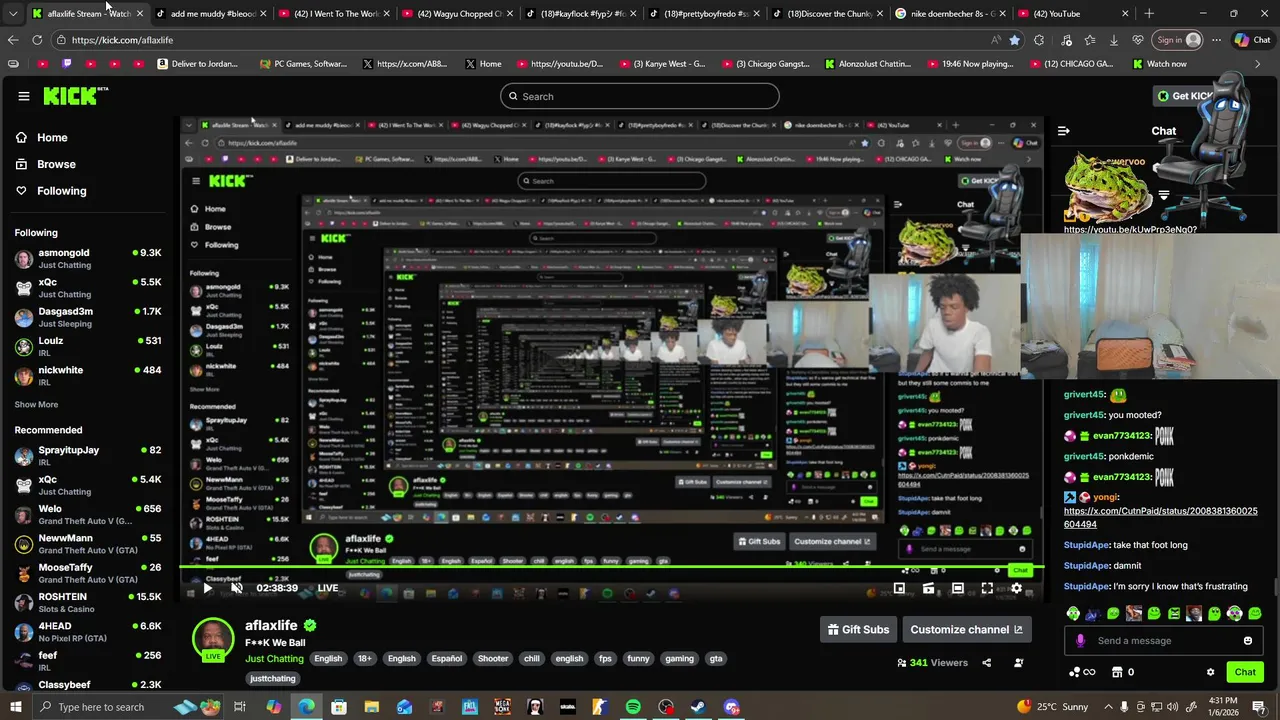Select the 18+ tag
Image resolution: width=1280 pixels, height=720 pixels.
[365, 659]
